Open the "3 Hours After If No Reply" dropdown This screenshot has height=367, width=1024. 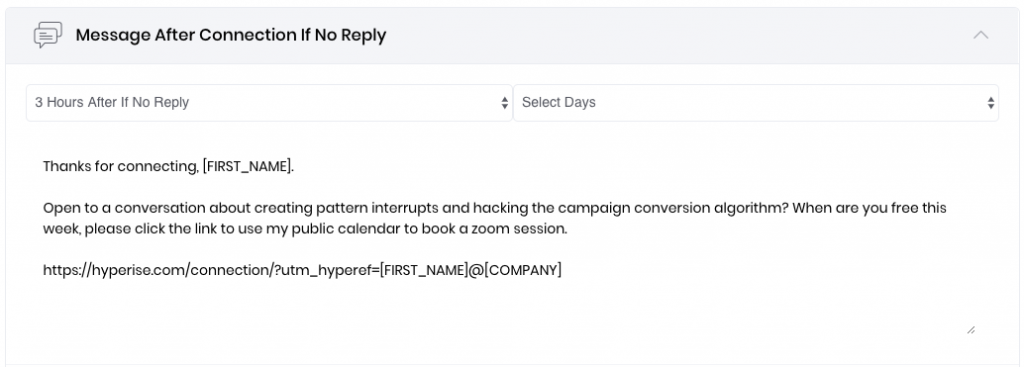269,103
